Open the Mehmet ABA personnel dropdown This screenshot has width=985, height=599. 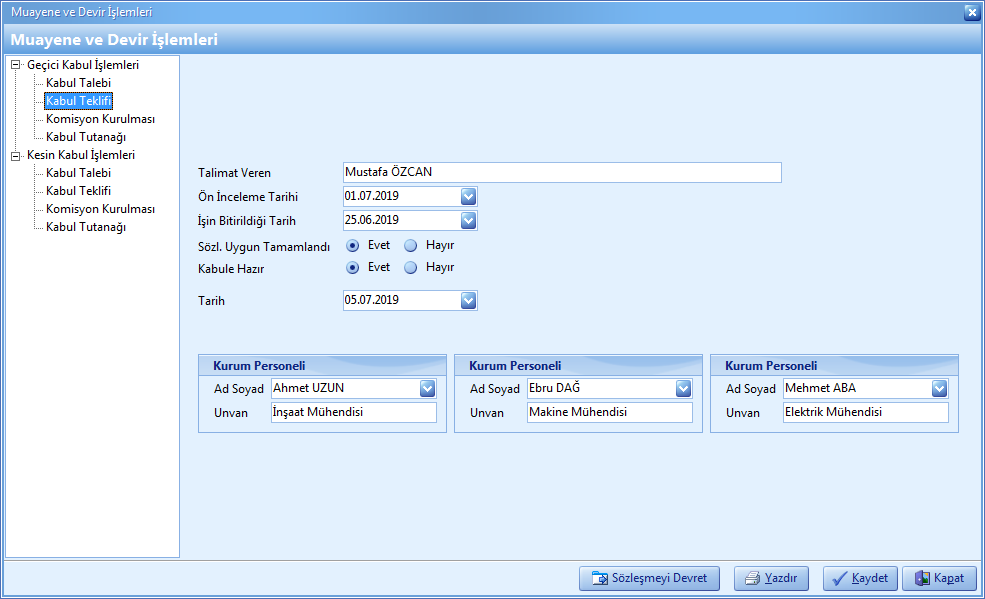(x=939, y=388)
